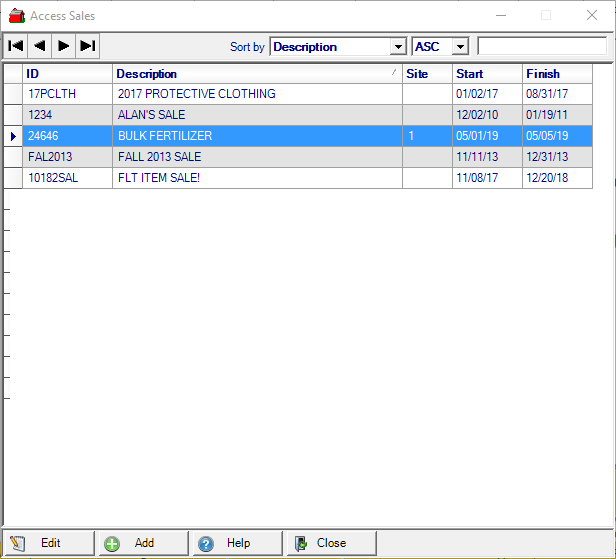616x559 pixels.
Task: Sort by the Description column header
Action: click(x=256, y=74)
